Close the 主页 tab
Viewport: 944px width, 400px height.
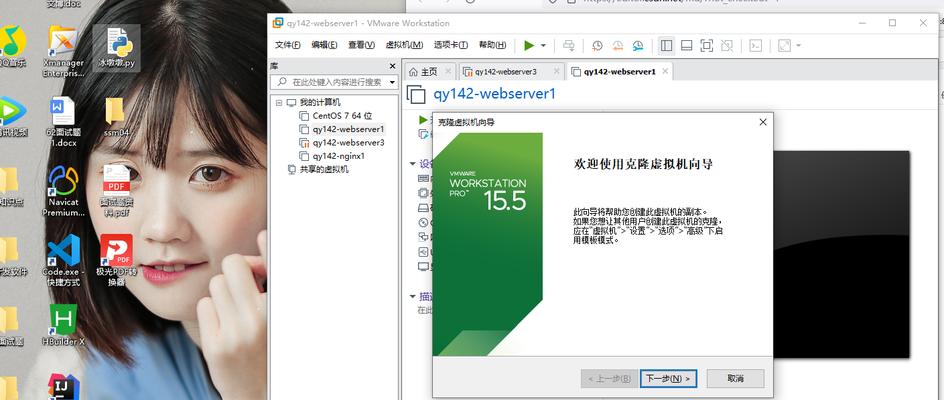tap(448, 72)
